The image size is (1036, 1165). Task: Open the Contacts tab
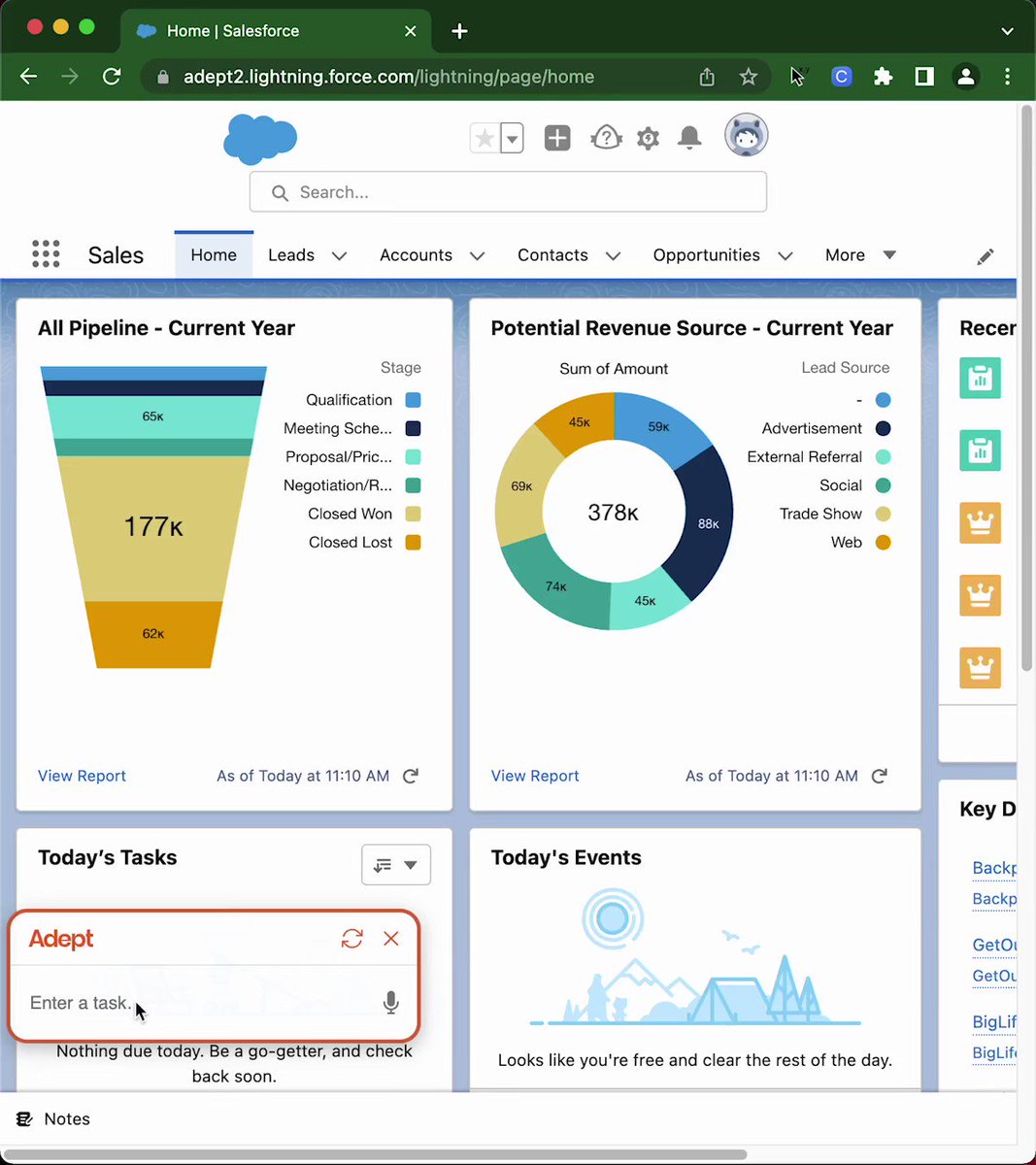pyautogui.click(x=552, y=254)
